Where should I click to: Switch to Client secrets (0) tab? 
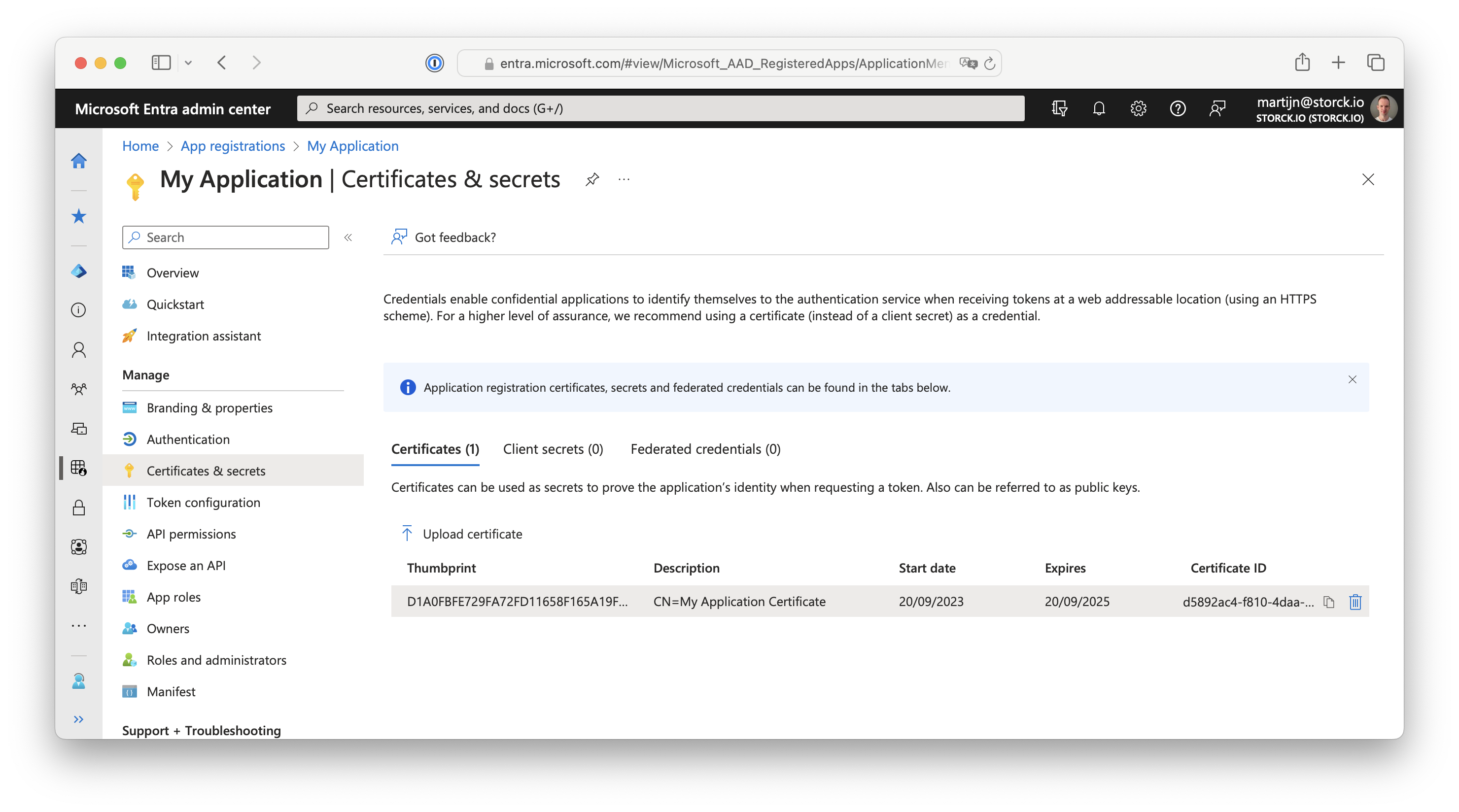coord(553,449)
